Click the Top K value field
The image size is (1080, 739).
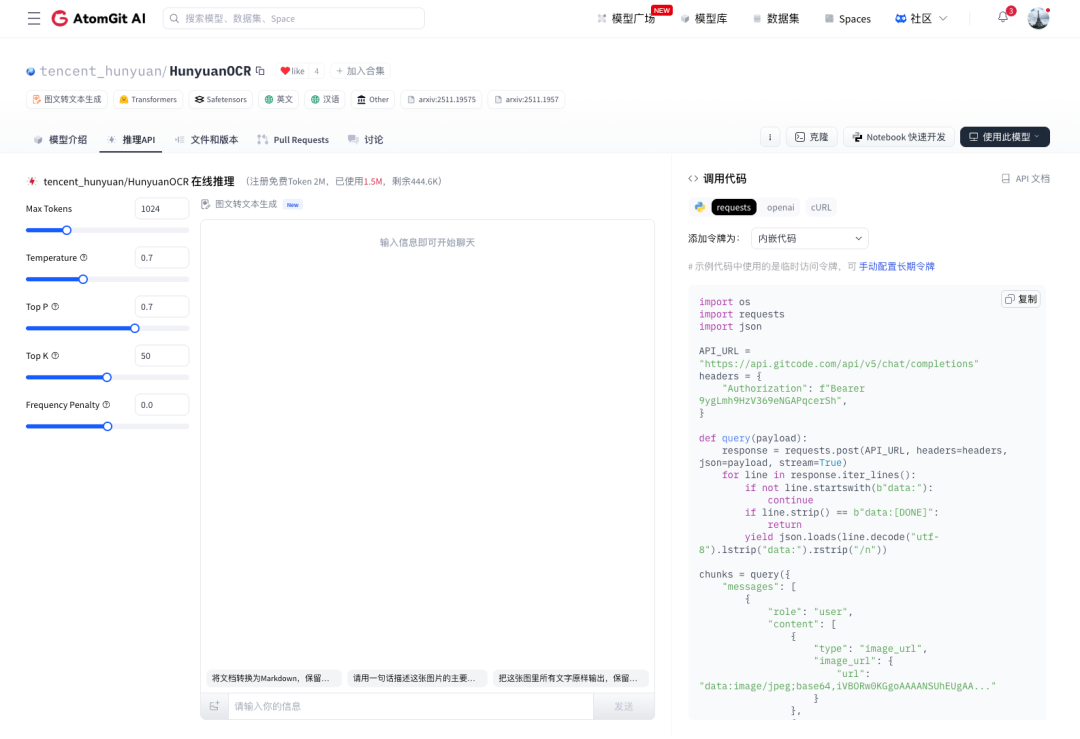tap(162, 355)
